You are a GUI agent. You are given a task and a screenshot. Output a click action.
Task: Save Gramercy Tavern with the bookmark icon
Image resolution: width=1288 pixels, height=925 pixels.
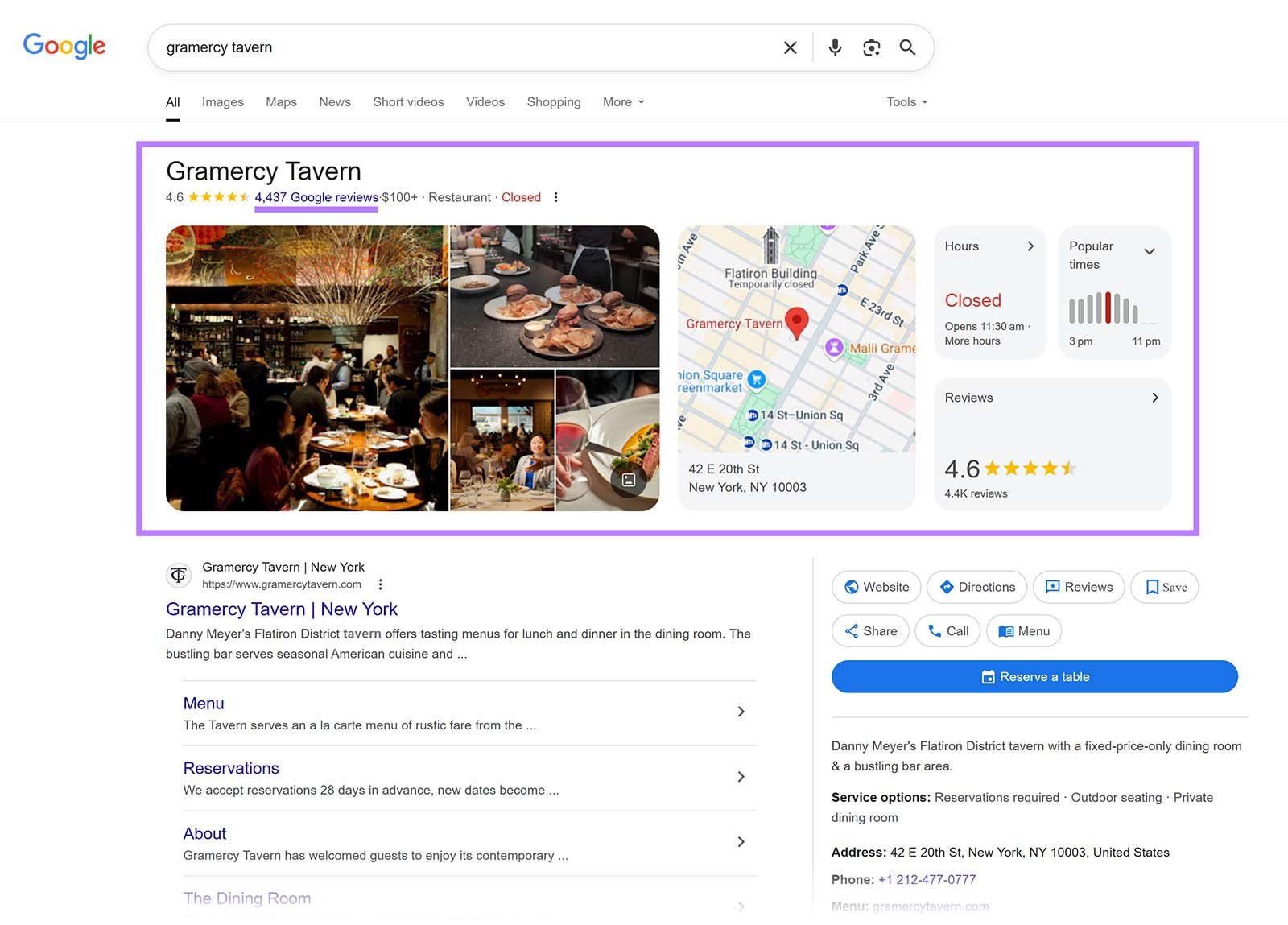tap(1153, 587)
